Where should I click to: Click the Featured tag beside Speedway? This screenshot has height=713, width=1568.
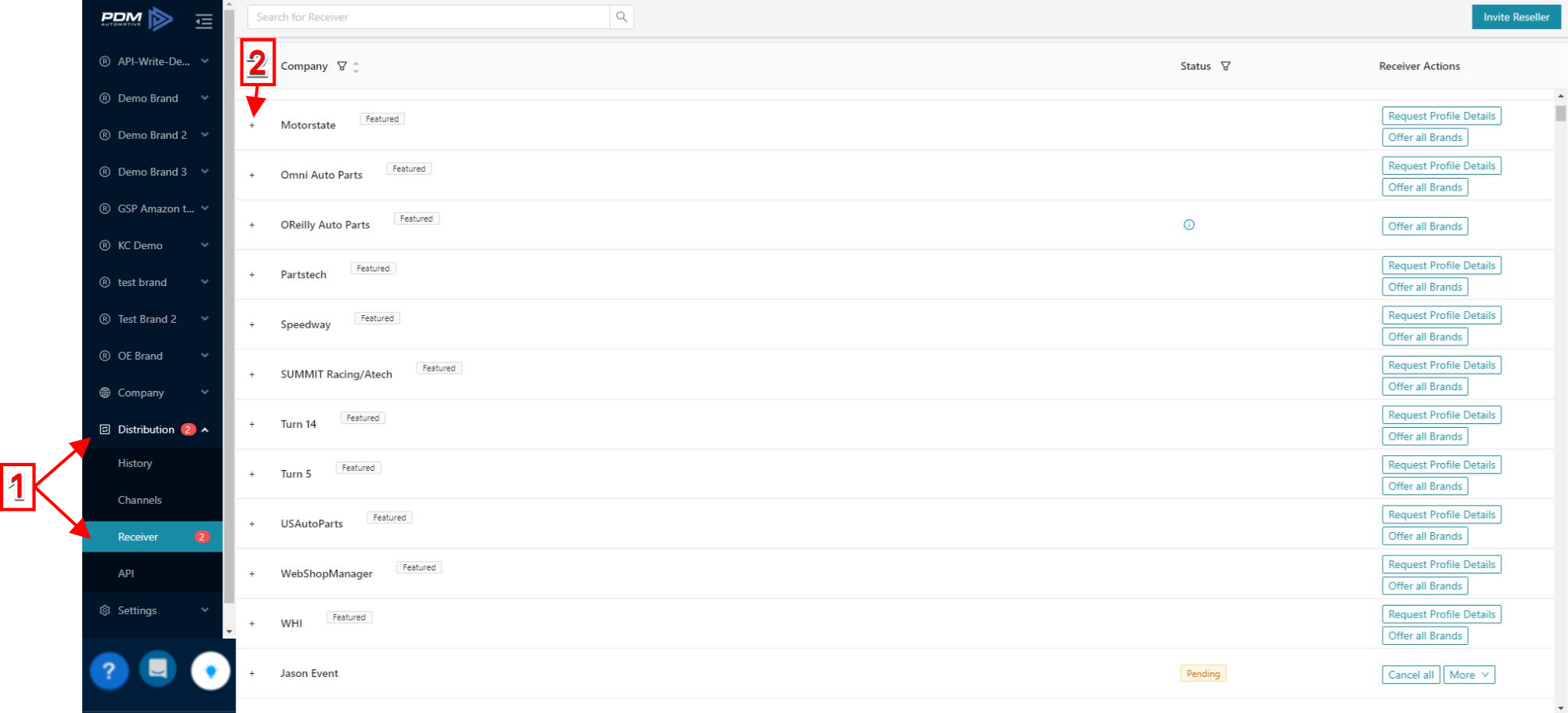click(x=377, y=318)
